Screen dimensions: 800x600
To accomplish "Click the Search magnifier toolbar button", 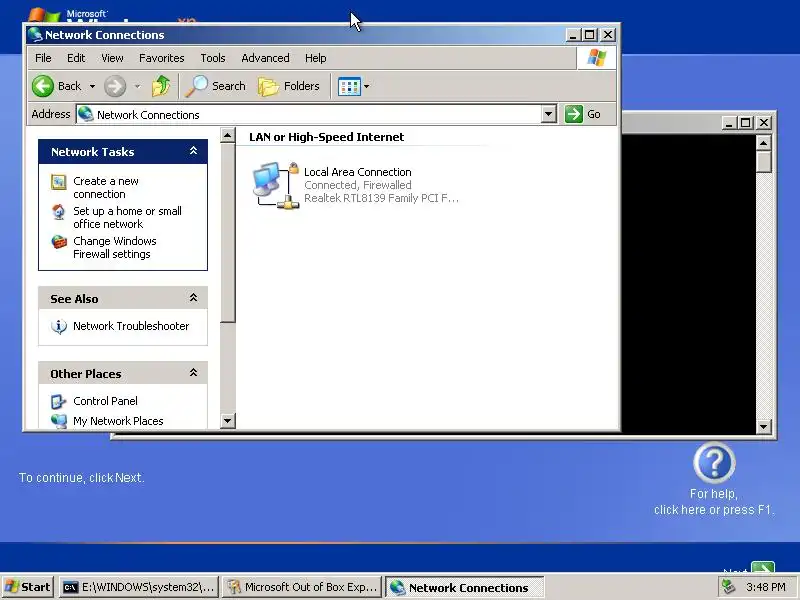I will 215,86.
